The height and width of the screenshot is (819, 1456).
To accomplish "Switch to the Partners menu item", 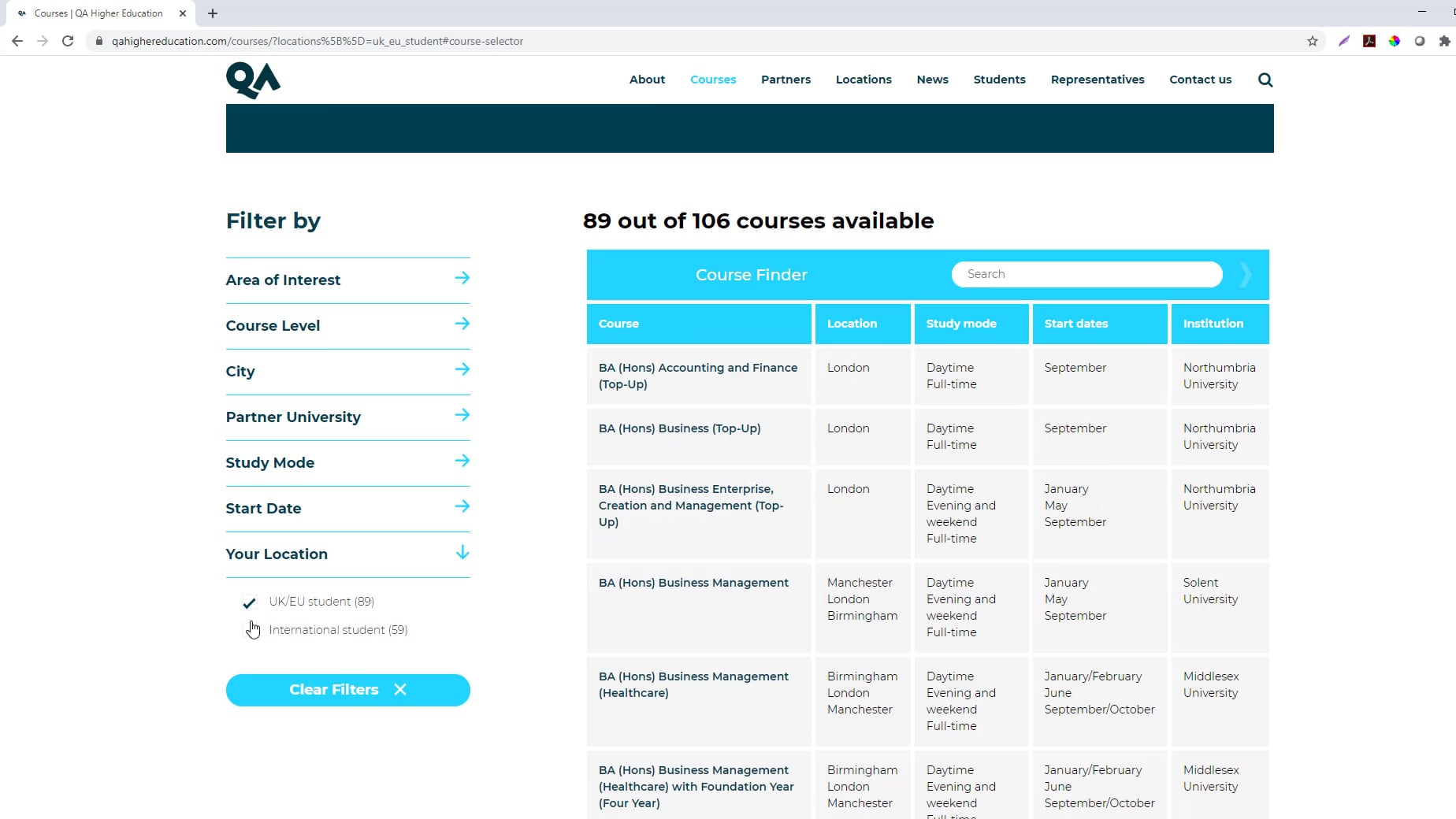I will [786, 80].
